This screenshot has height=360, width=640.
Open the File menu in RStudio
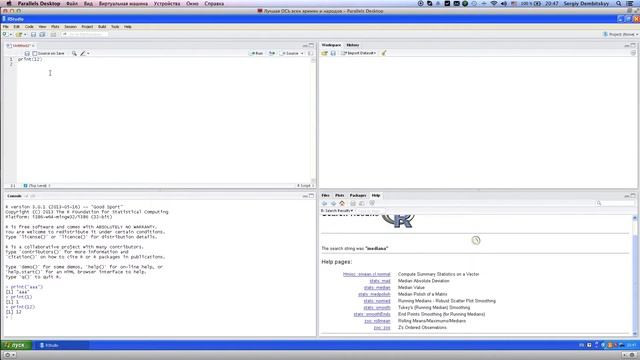point(6,27)
